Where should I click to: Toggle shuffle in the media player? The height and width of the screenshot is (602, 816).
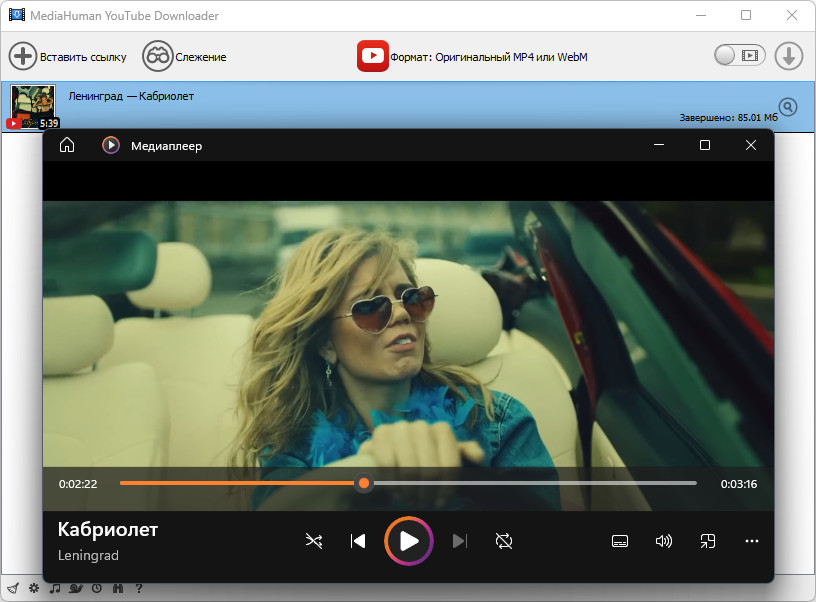314,541
